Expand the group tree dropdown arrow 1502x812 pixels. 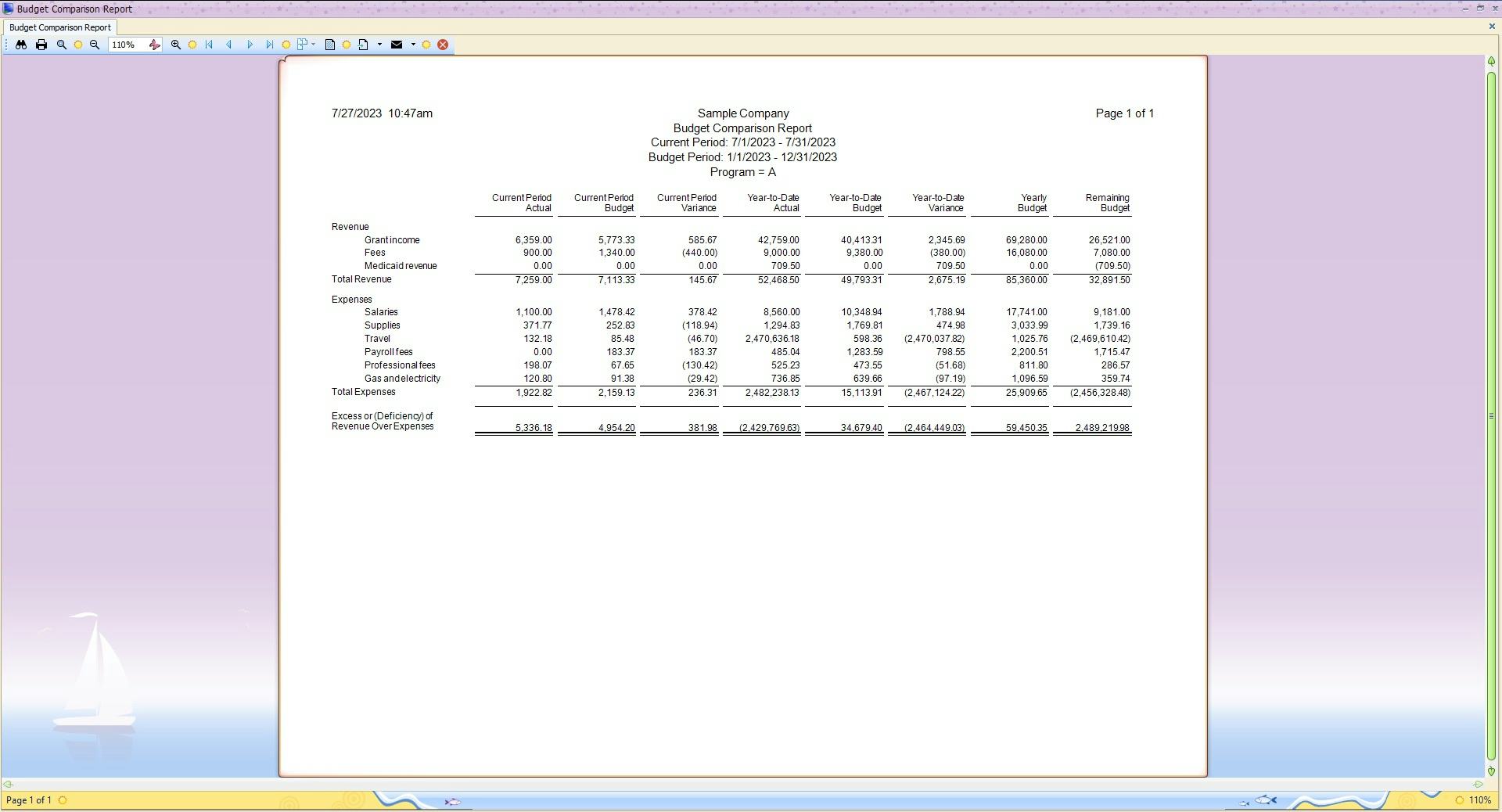314,45
